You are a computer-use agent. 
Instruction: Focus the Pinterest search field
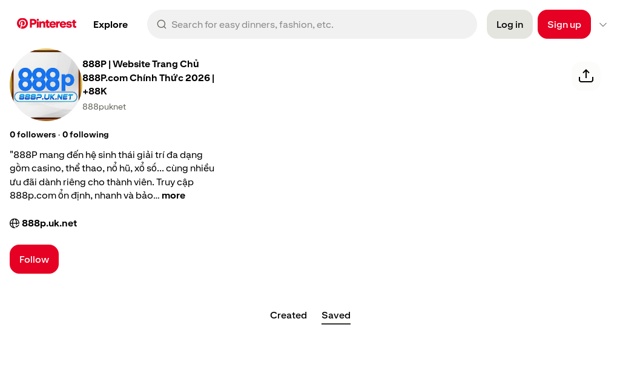[312, 25]
